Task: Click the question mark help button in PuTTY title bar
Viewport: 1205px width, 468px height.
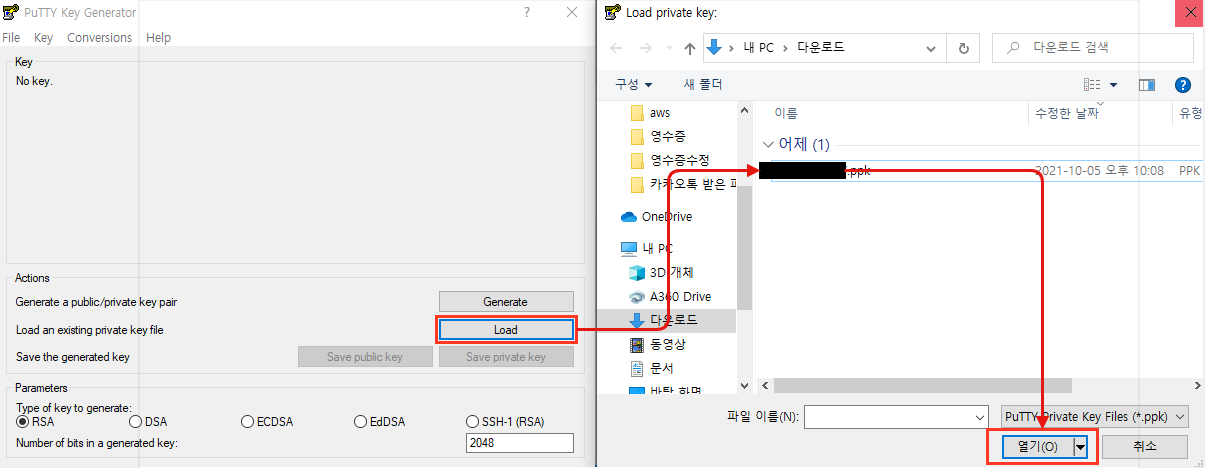Action: [x=526, y=13]
